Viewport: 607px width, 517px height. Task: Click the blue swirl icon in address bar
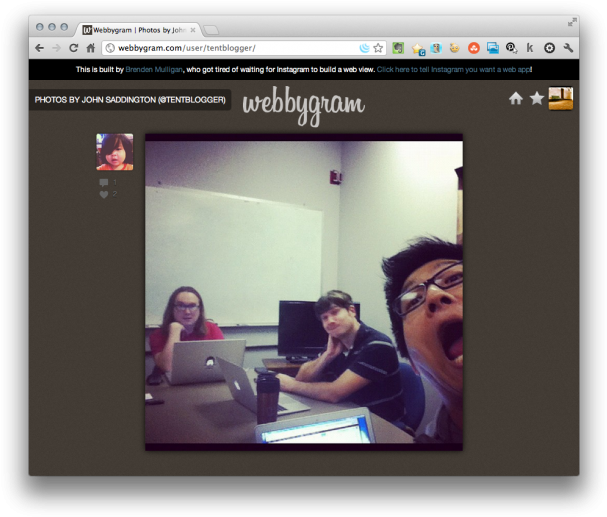point(364,48)
